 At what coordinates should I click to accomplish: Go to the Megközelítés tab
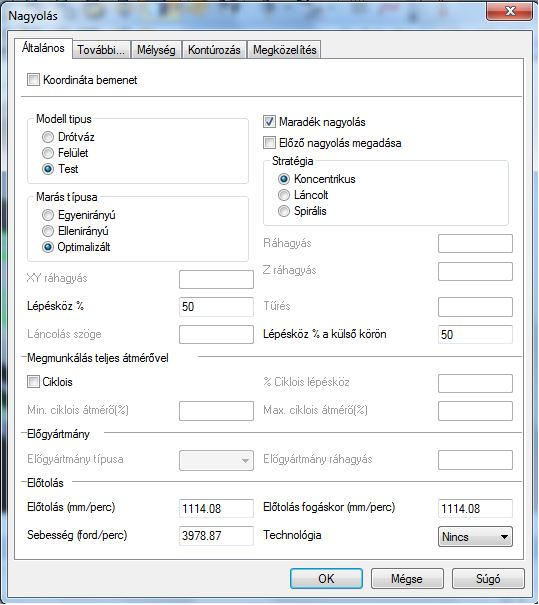coord(284,50)
